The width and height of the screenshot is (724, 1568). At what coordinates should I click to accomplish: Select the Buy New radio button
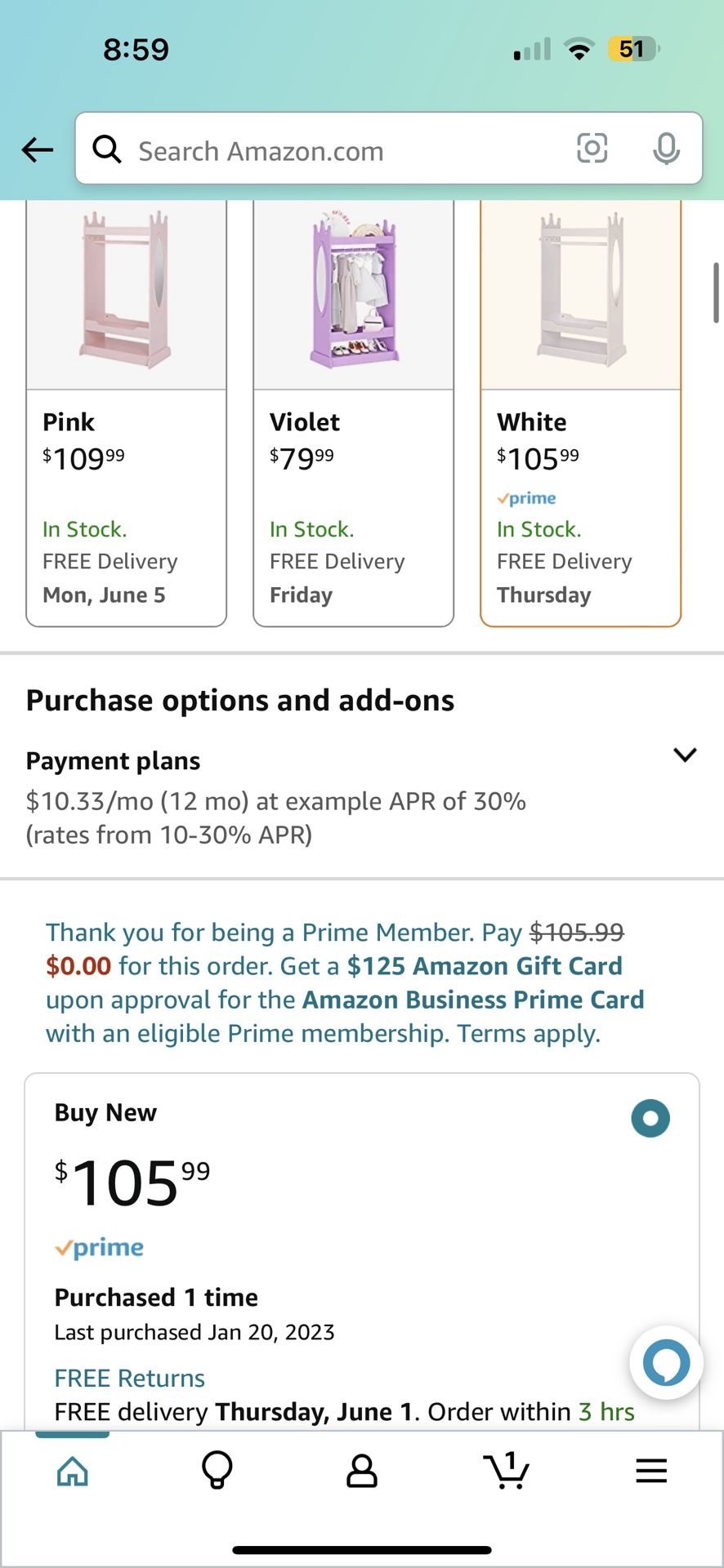pyautogui.click(x=650, y=1118)
